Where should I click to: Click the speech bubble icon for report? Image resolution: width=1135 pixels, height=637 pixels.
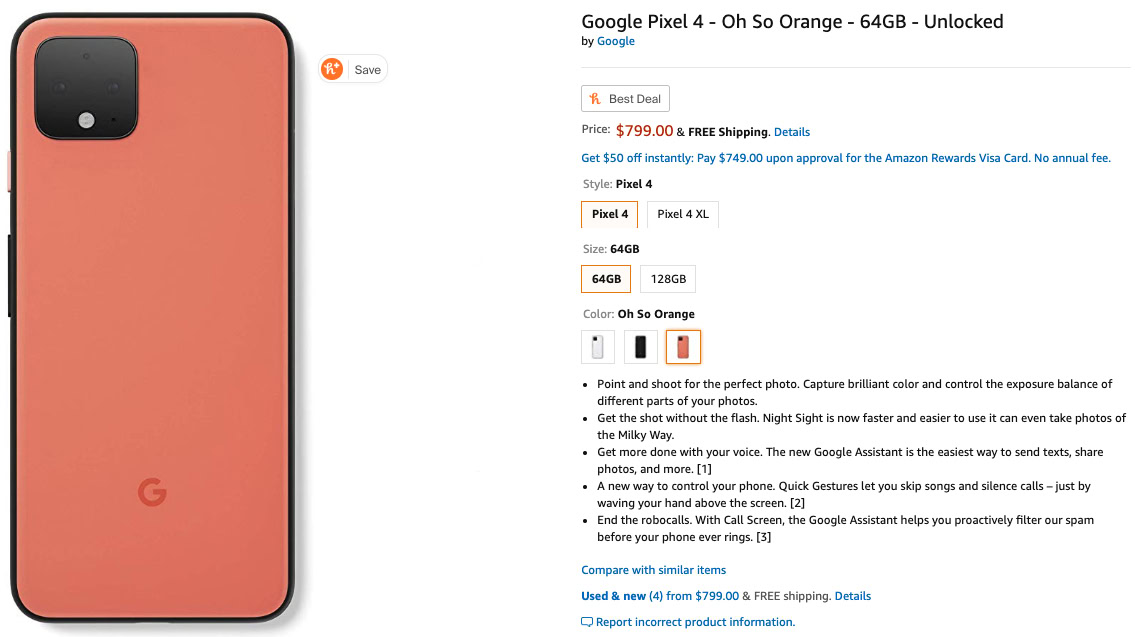(587, 622)
